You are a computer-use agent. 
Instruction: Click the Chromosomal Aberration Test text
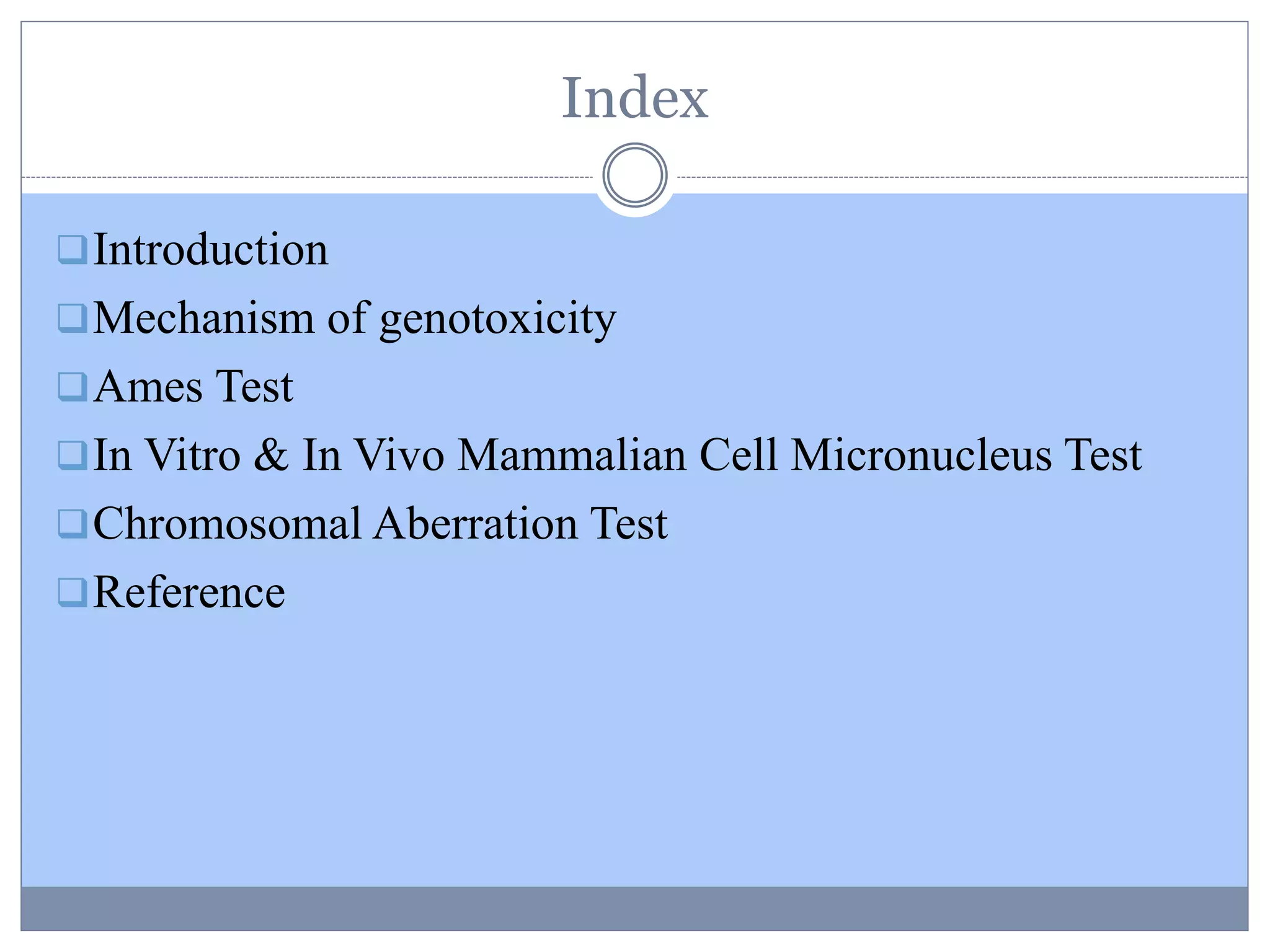pyautogui.click(x=380, y=524)
